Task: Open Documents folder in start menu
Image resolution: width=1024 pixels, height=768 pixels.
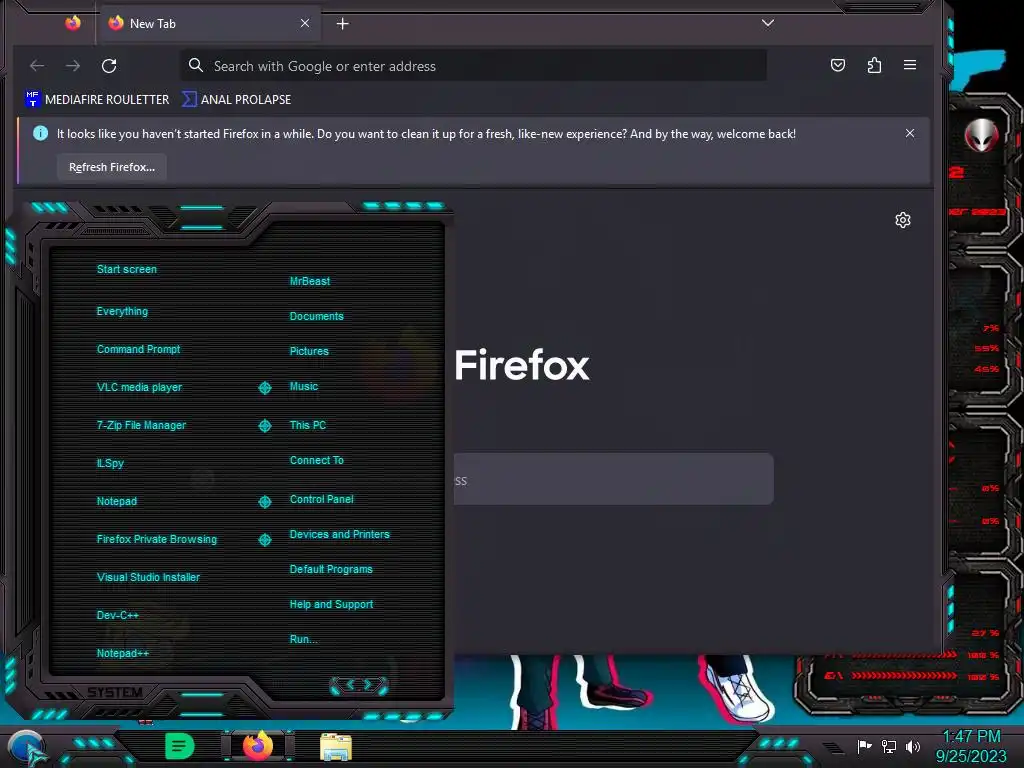Action: (317, 316)
